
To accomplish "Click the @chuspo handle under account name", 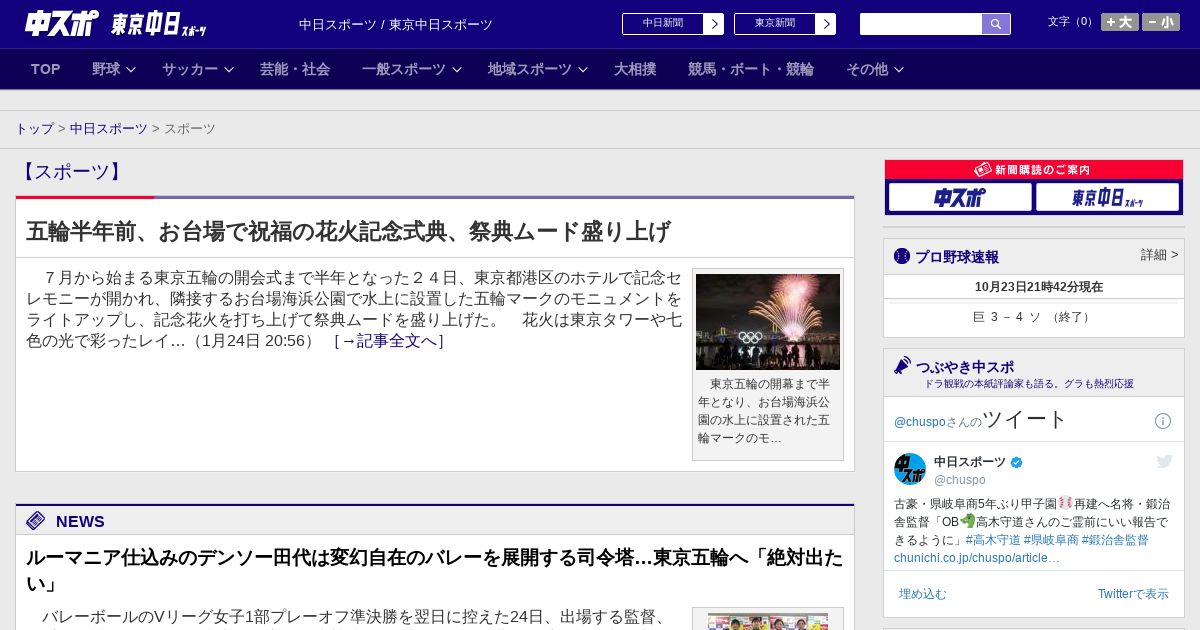I will click(960, 480).
